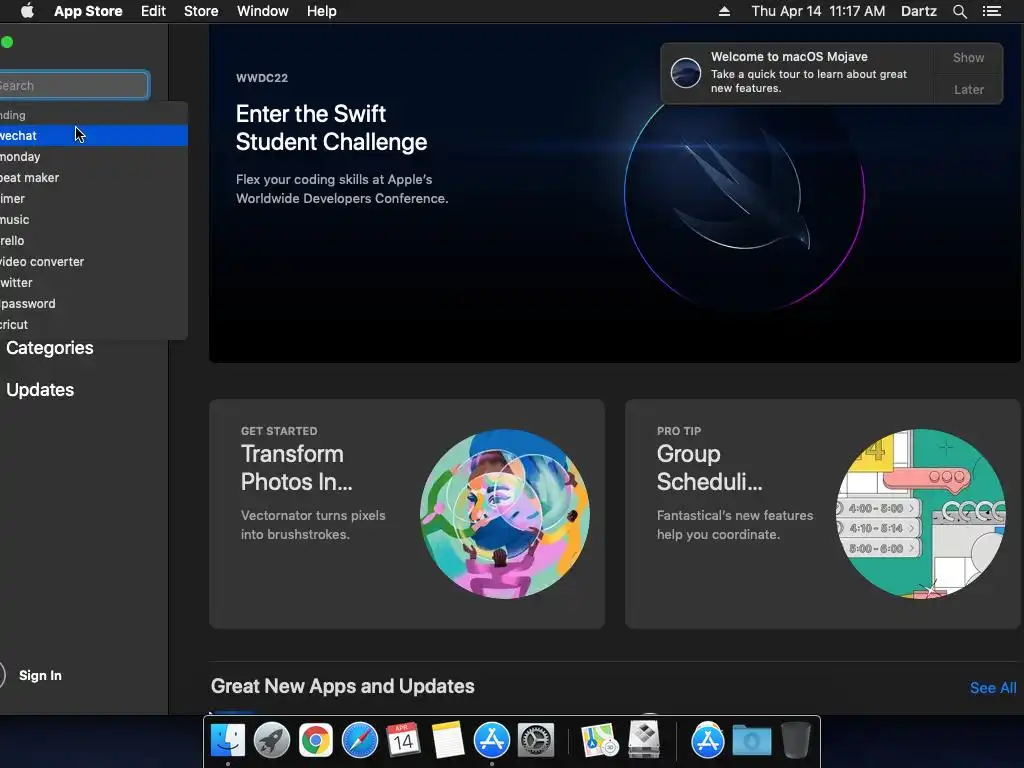This screenshot has width=1024, height=768.
Task: Open the Swift Student Challenge banner
Action: [x=614, y=193]
